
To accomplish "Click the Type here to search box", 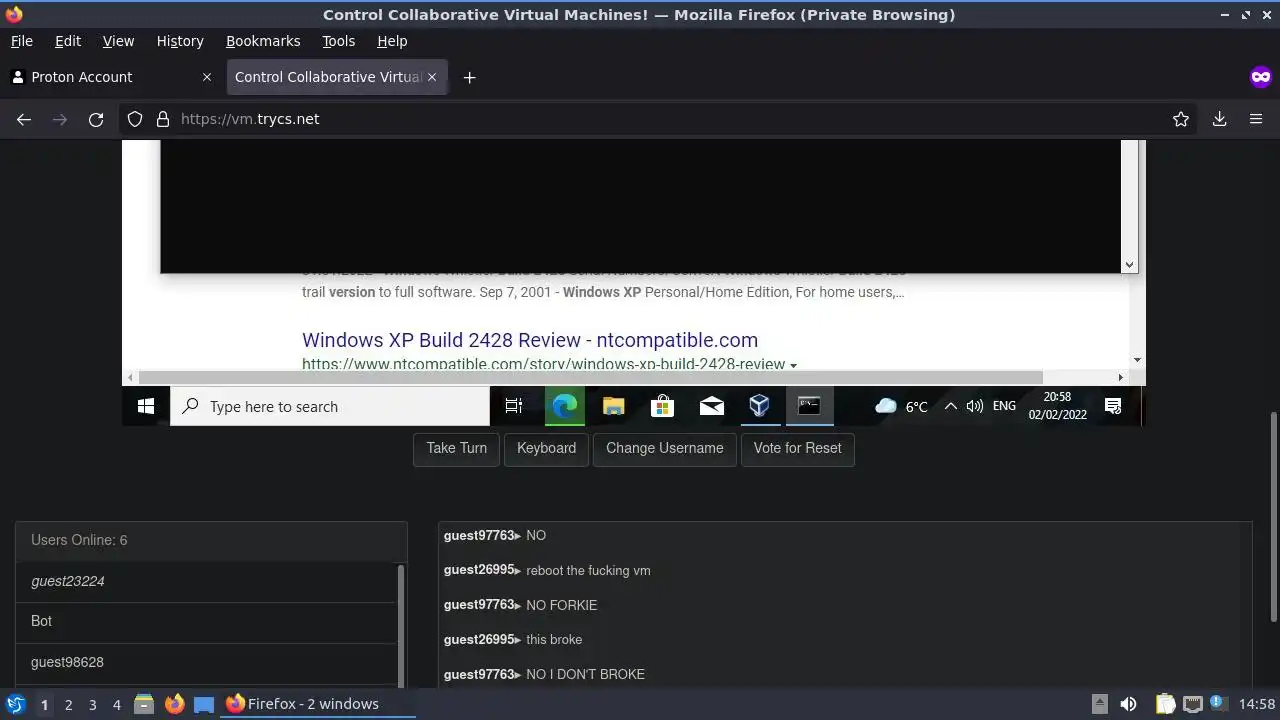I will click(330, 406).
